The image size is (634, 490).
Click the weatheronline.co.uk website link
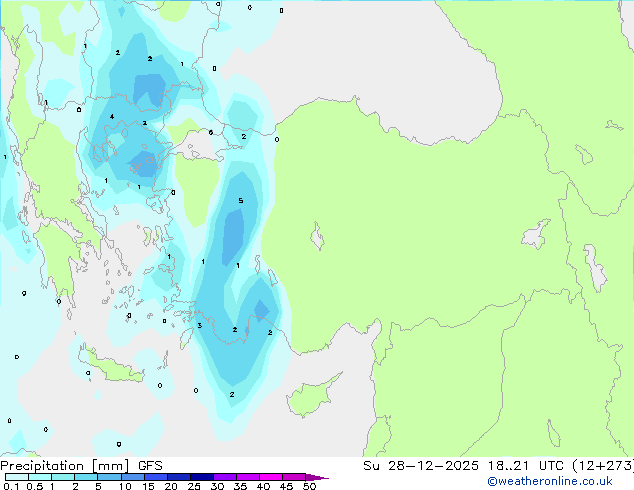click(549, 481)
